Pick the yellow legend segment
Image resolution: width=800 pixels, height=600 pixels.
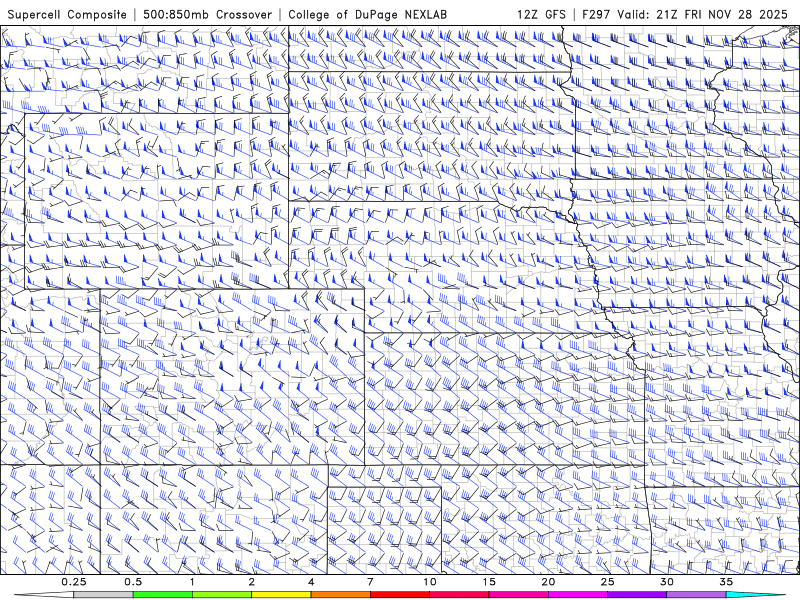tap(281, 595)
